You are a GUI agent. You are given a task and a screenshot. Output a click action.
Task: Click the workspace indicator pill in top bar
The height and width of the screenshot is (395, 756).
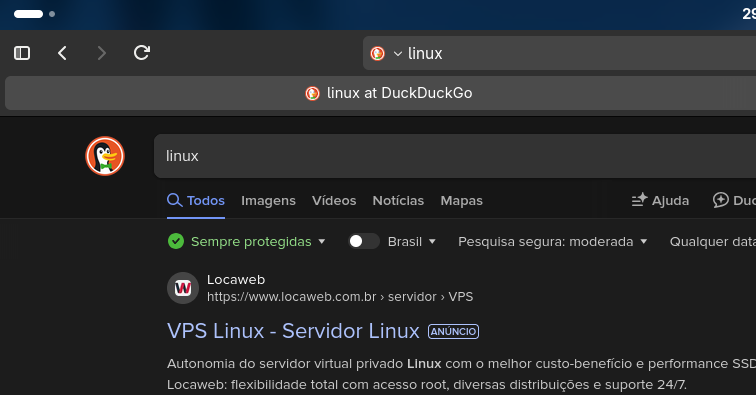[28, 14]
